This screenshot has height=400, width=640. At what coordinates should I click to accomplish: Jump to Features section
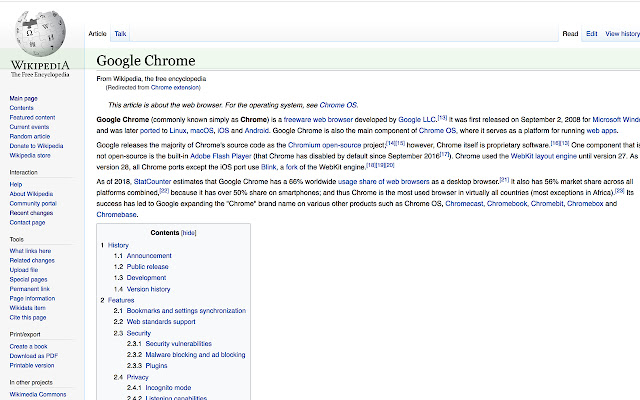pos(121,300)
